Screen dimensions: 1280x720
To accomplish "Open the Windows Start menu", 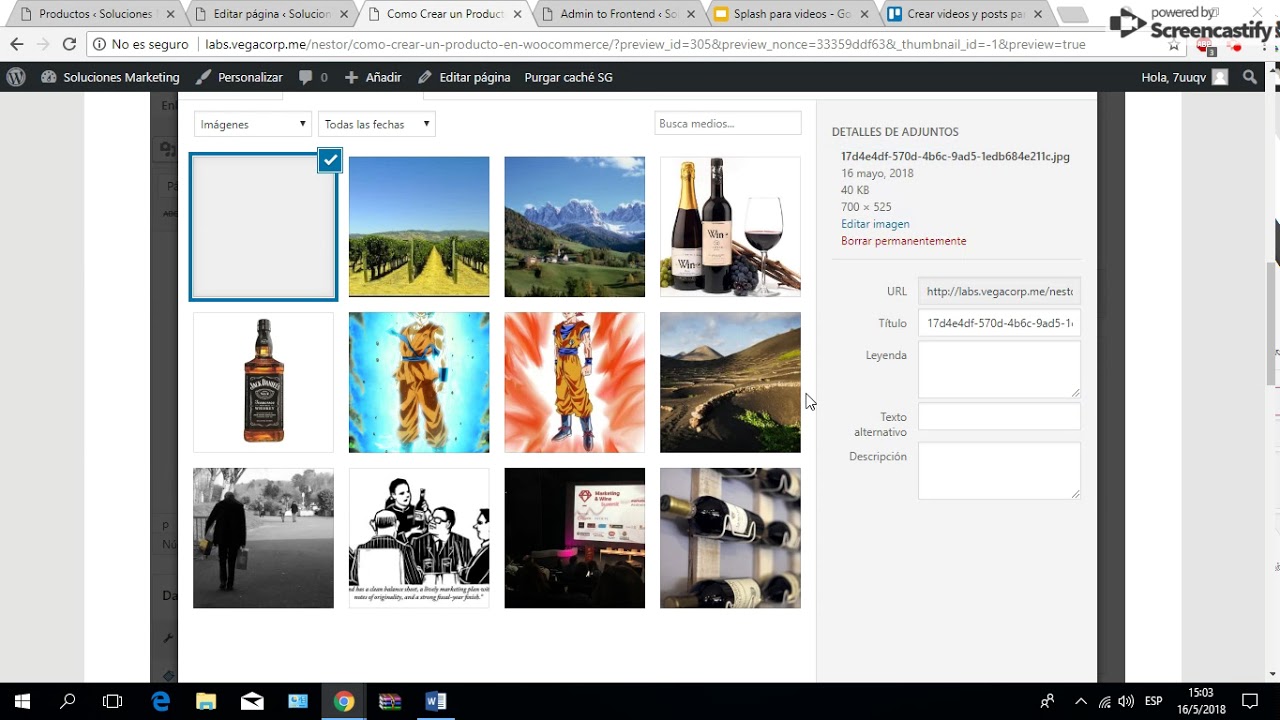I will [x=21, y=701].
